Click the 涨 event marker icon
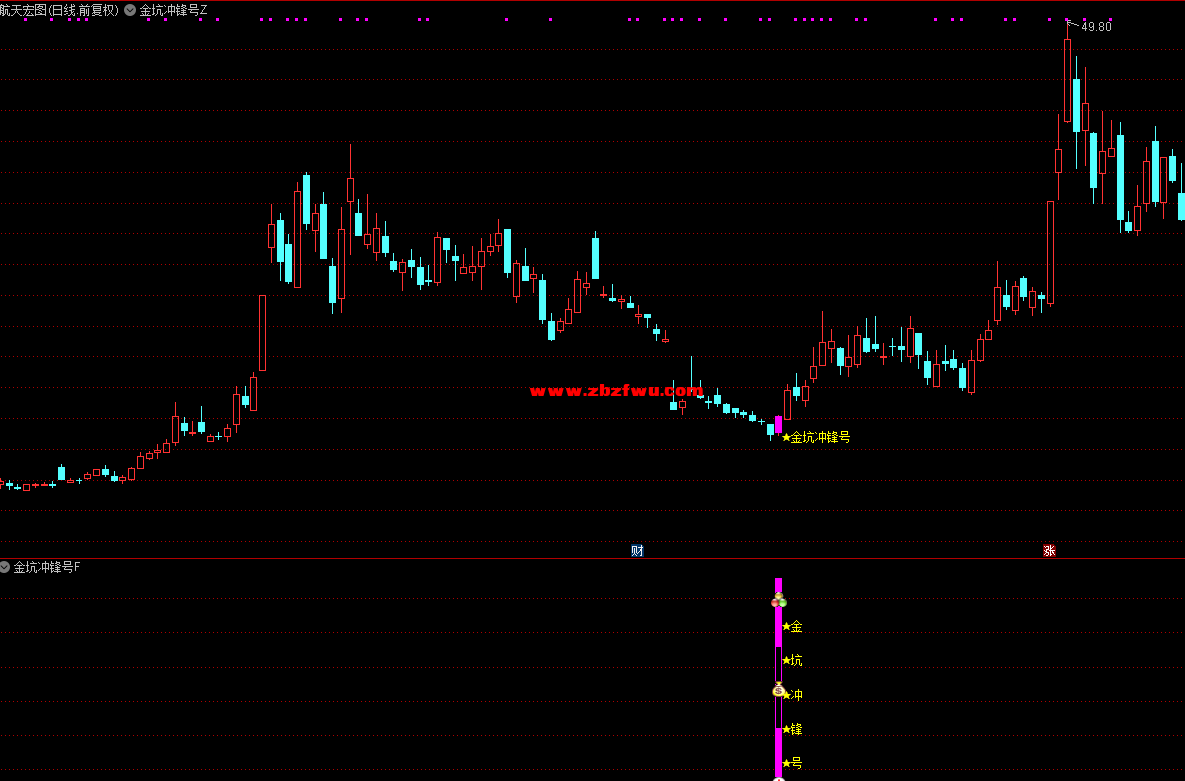Image resolution: width=1185 pixels, height=781 pixels. [x=1049, y=550]
